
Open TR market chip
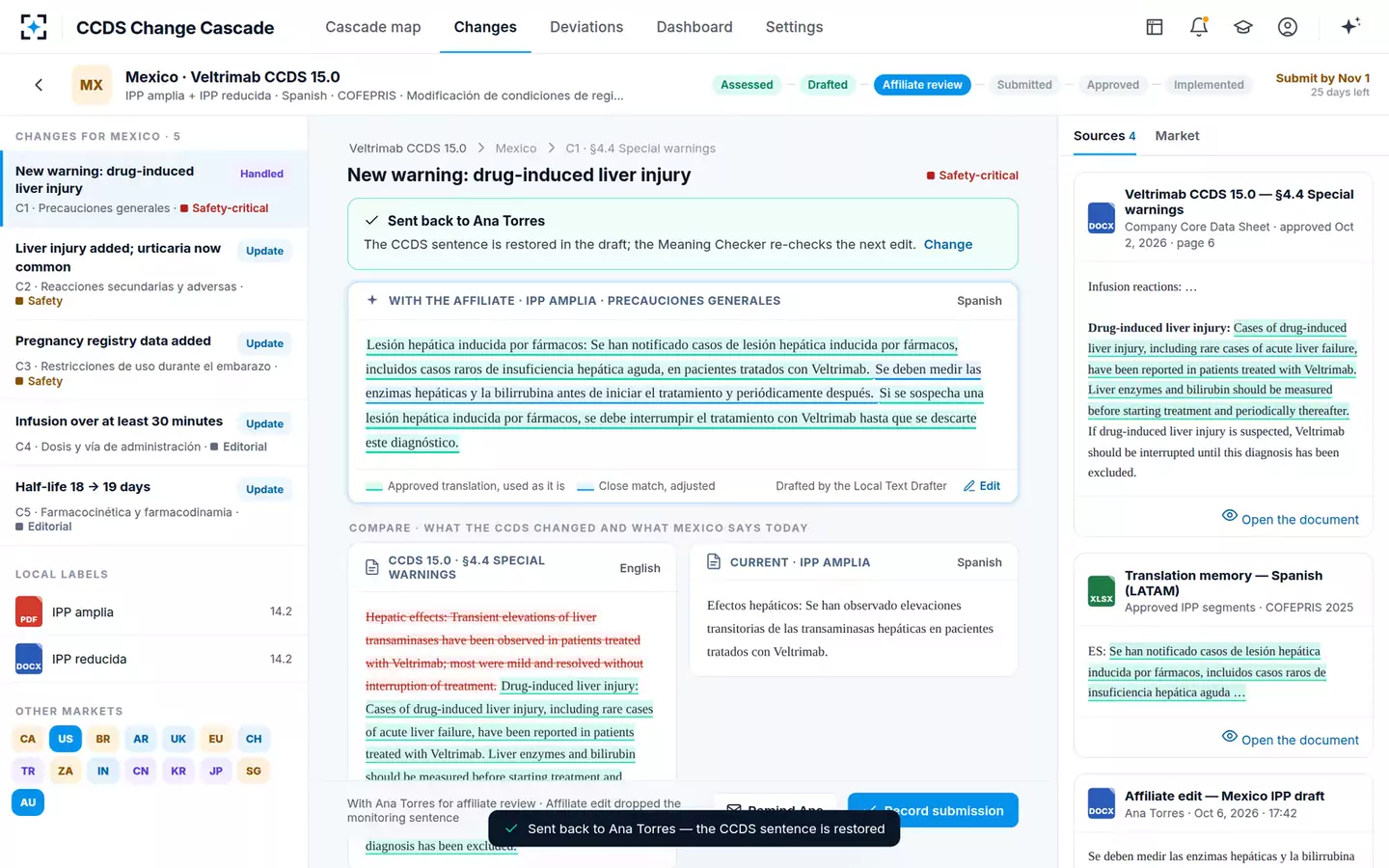click(28, 771)
